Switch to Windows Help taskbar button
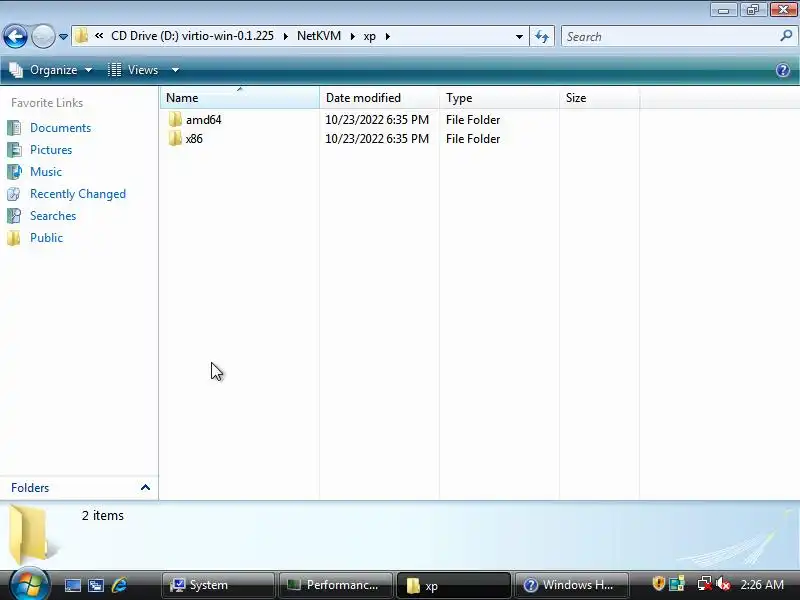Image resolution: width=800 pixels, height=600 pixels. 571,585
